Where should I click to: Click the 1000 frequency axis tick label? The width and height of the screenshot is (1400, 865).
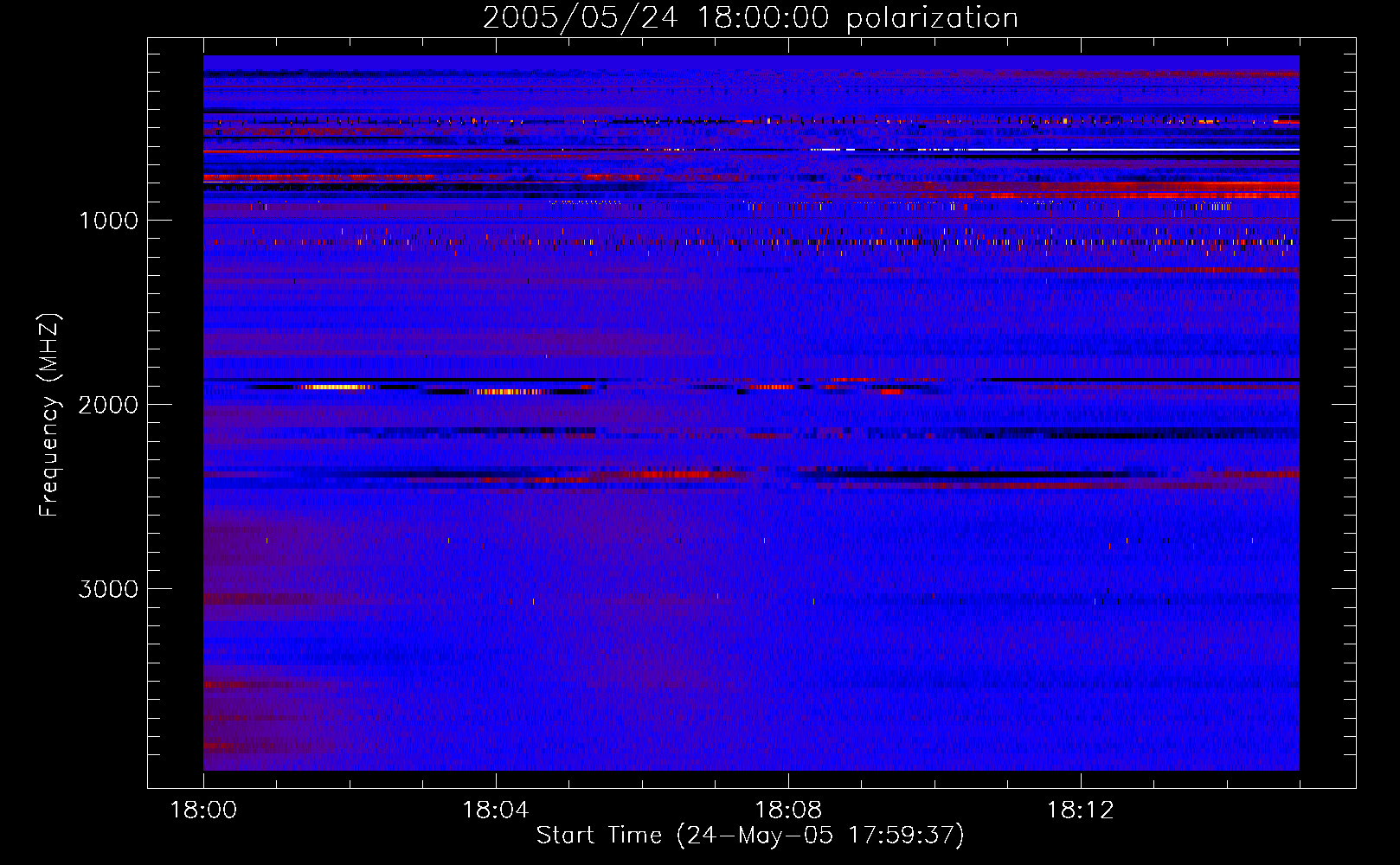[108, 221]
